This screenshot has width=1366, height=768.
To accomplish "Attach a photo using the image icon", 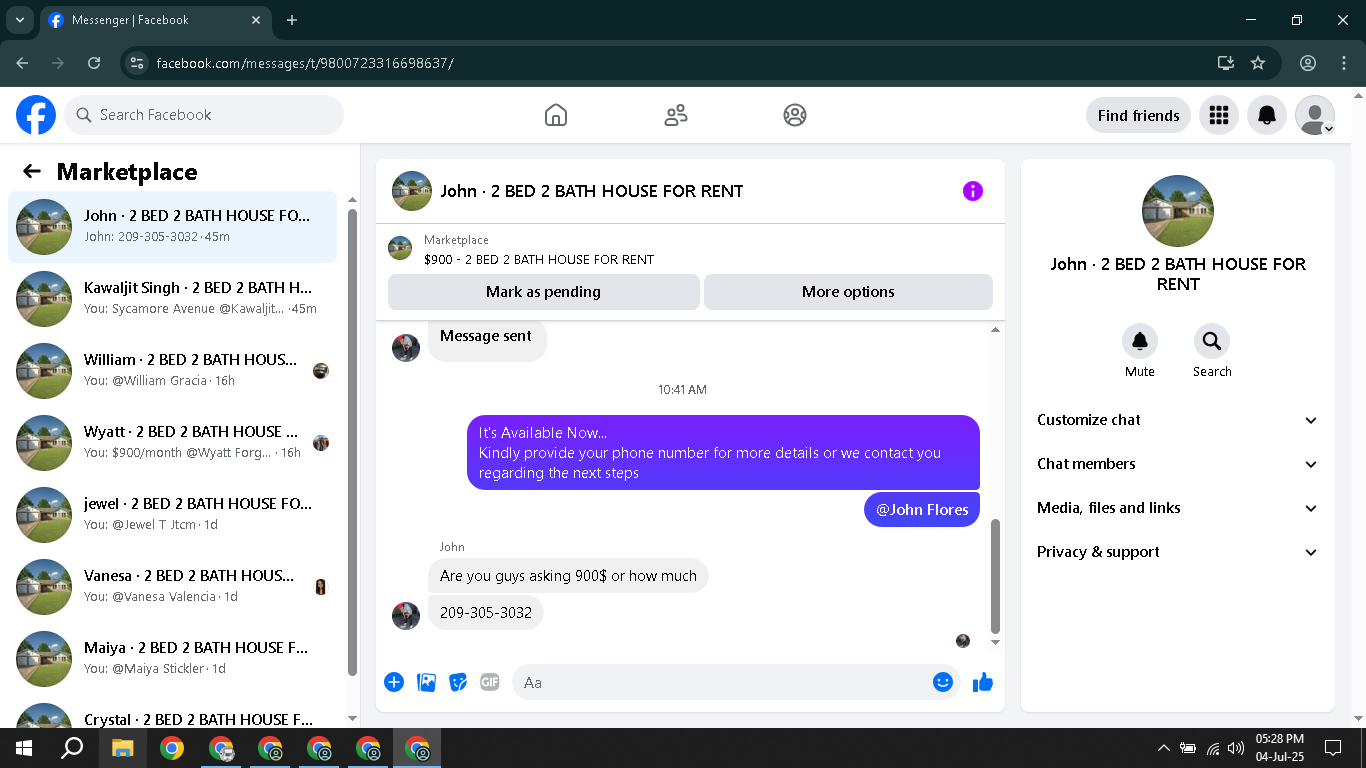I will click(426, 682).
